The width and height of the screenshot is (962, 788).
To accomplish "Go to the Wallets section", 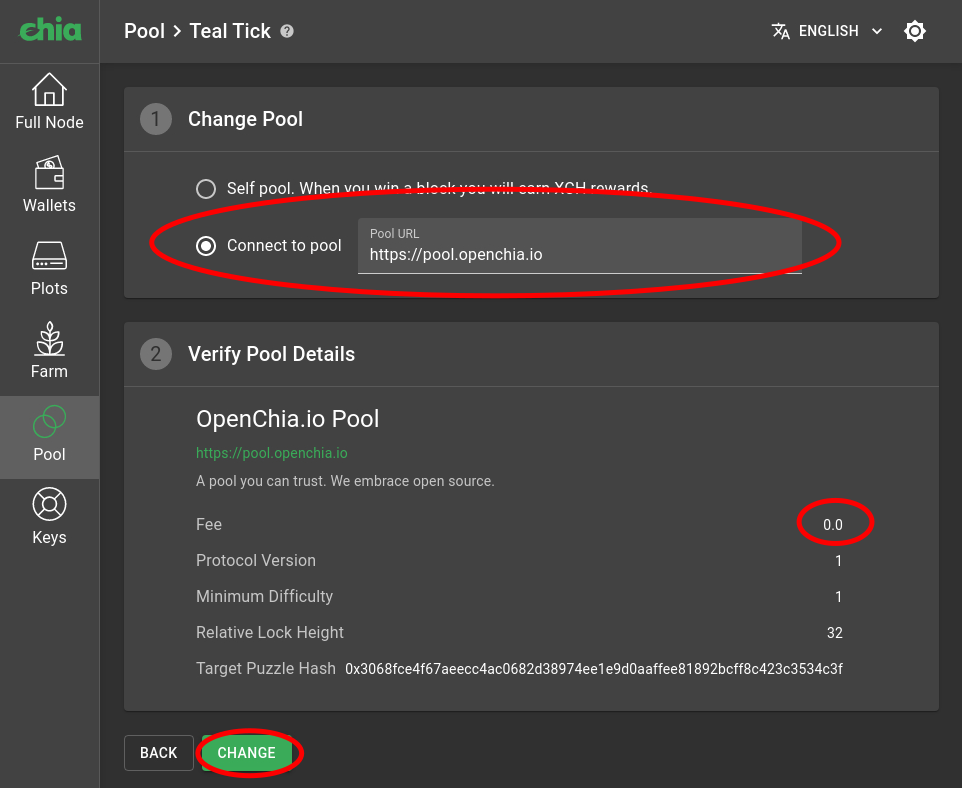I will click(x=49, y=184).
